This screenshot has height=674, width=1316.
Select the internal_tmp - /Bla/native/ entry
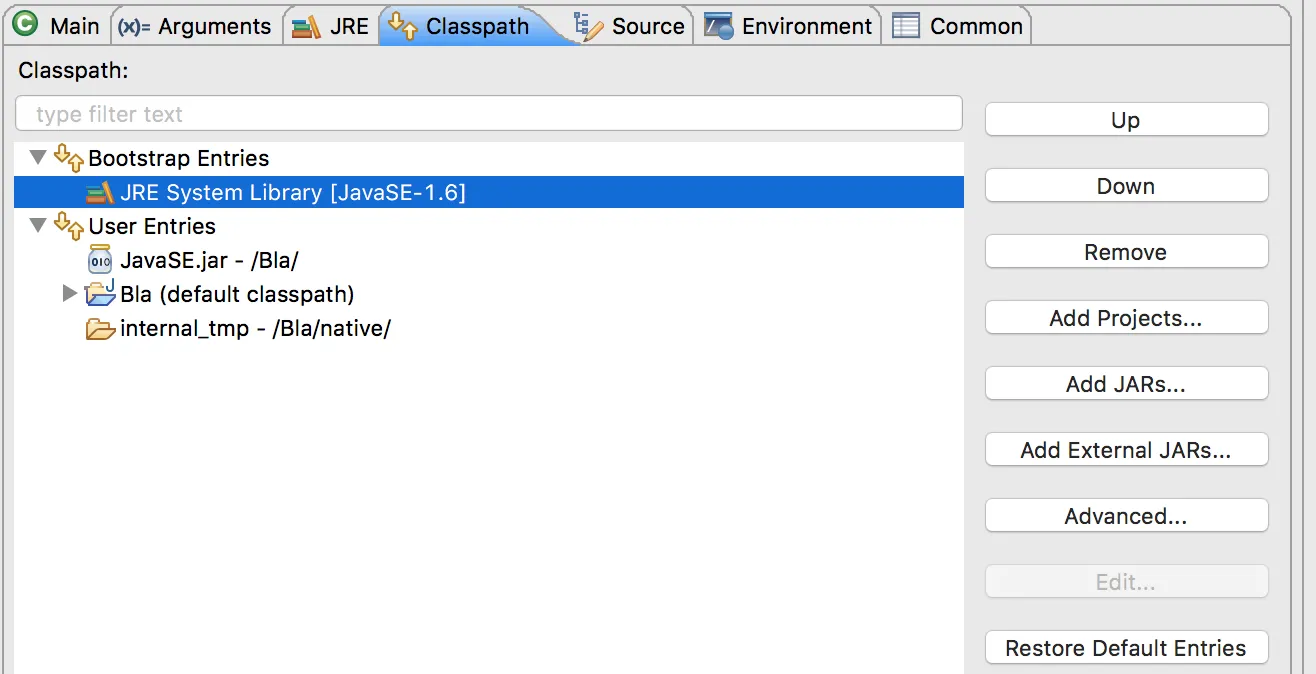(254, 329)
